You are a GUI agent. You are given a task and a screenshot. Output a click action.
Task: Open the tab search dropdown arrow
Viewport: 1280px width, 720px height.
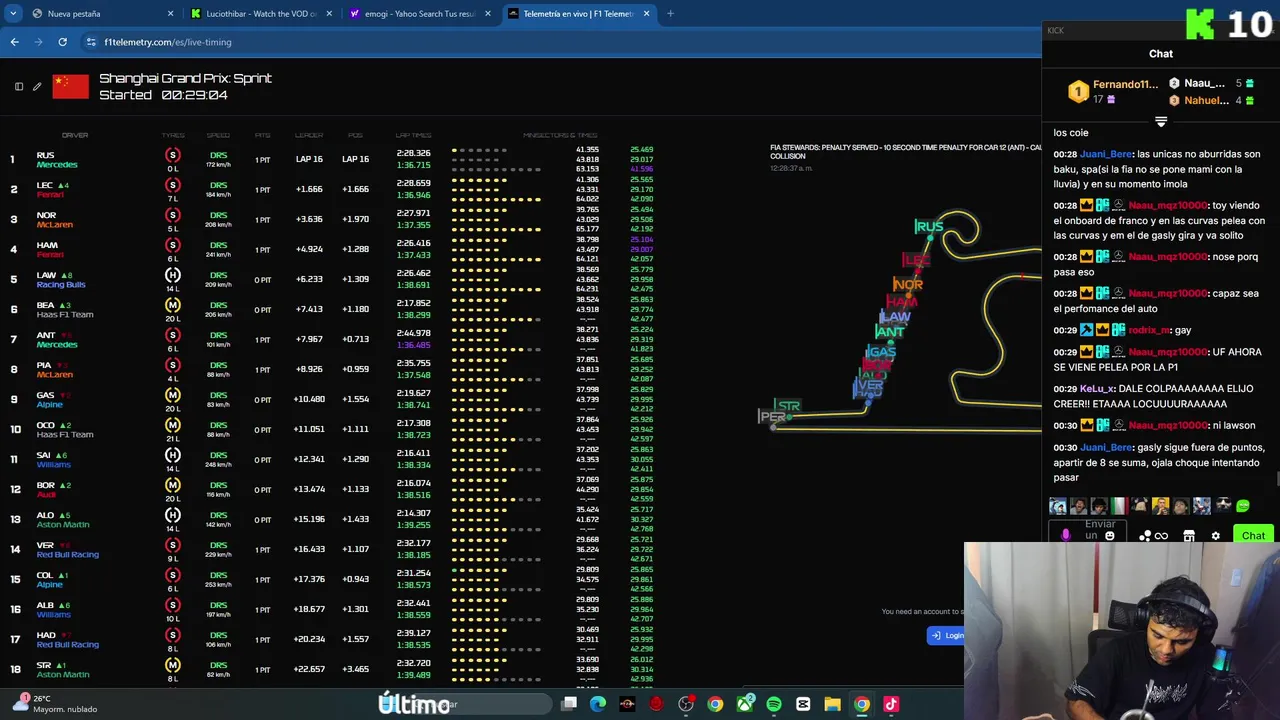tap(13, 14)
